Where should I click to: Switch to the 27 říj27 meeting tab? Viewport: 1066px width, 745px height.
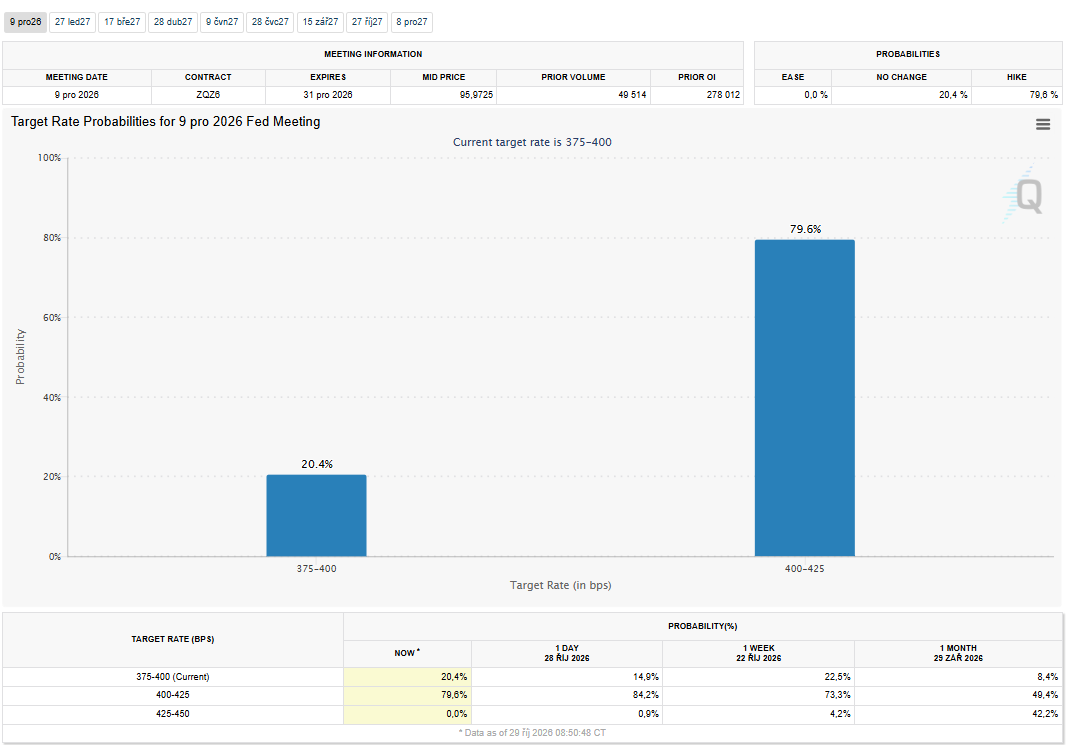tap(367, 22)
